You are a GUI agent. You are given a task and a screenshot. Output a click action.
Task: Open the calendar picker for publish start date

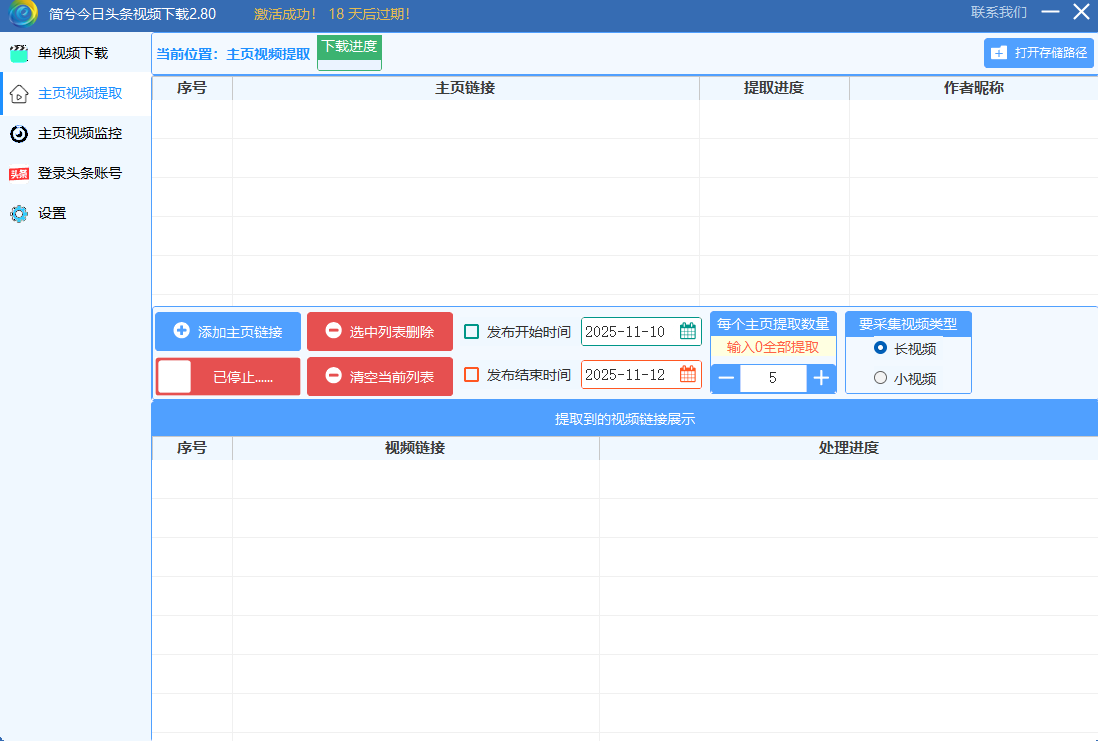[x=688, y=332]
